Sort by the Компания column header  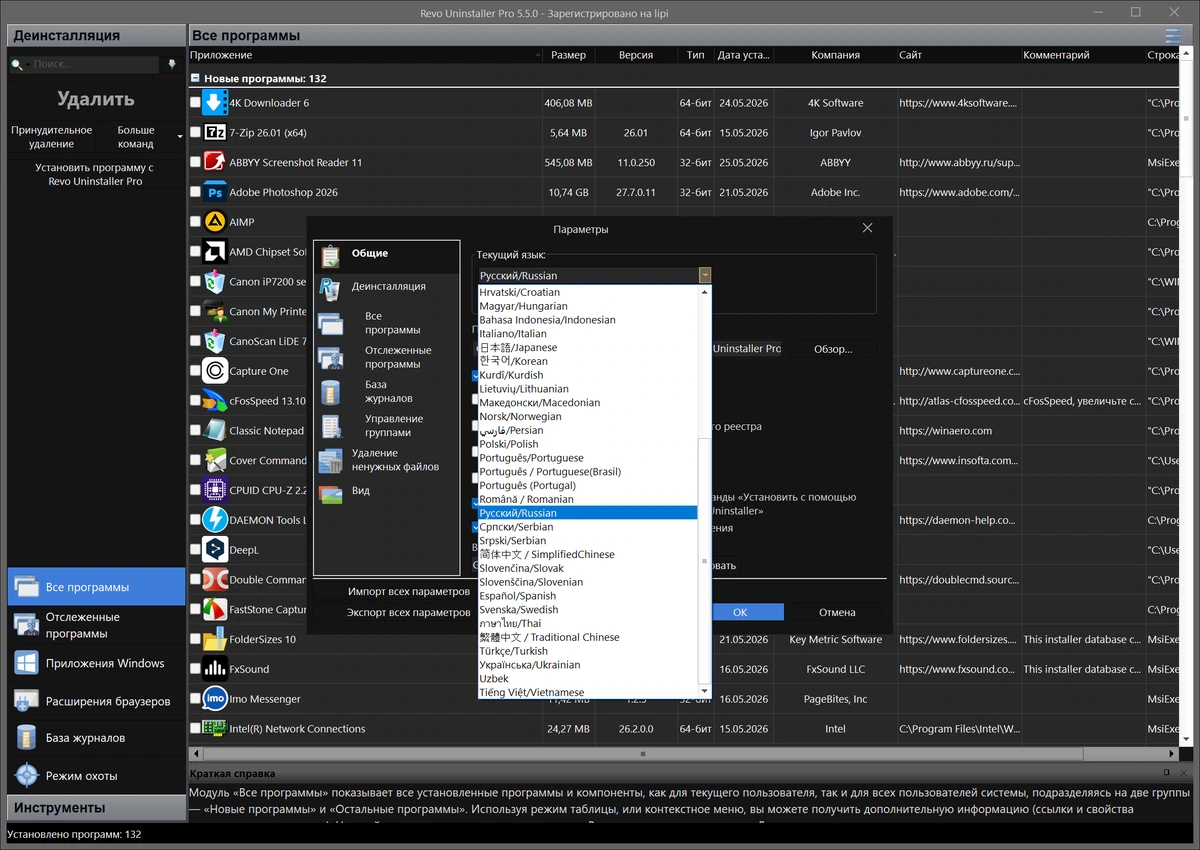coord(835,55)
